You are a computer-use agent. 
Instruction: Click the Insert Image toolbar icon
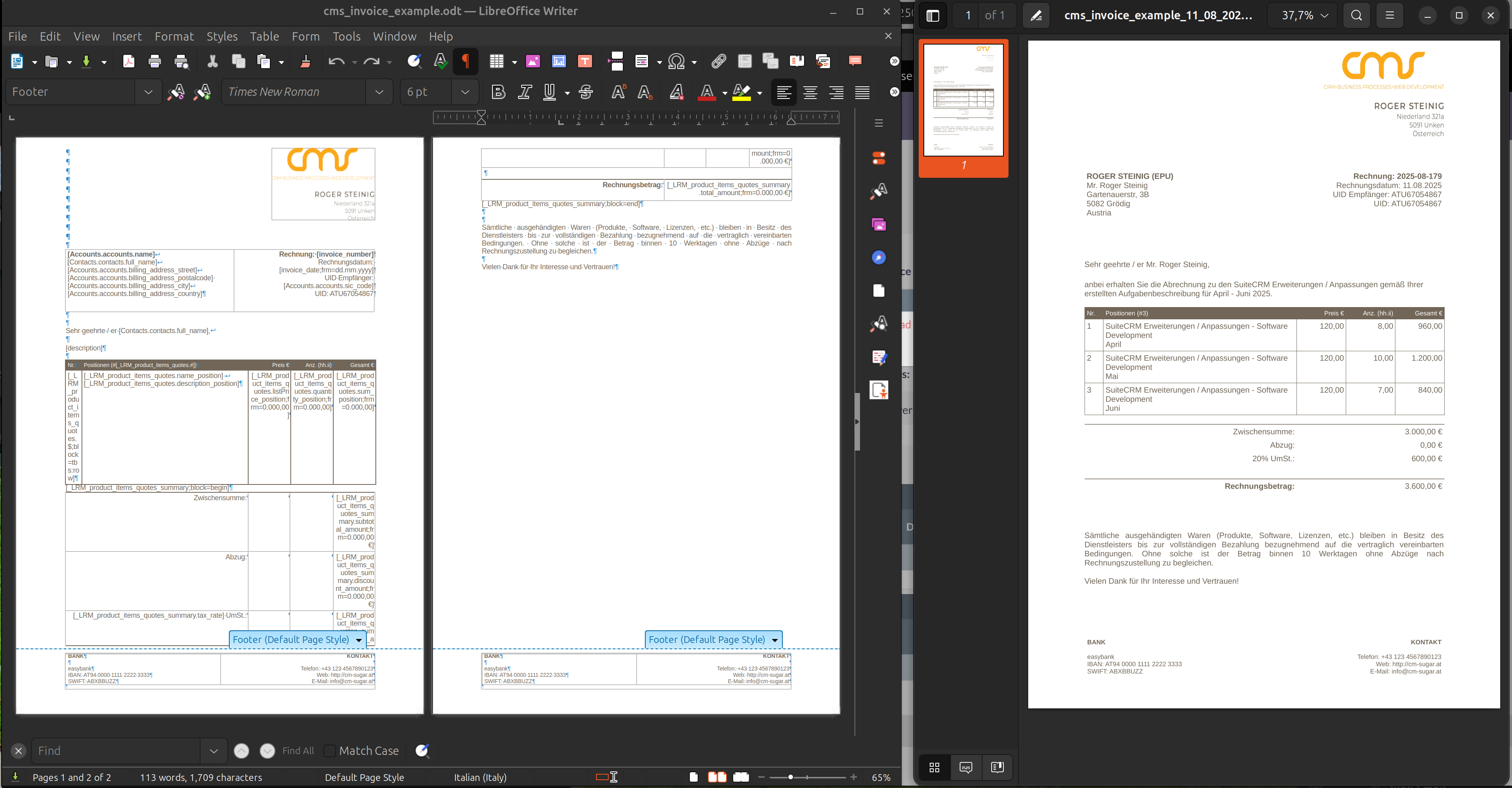click(x=533, y=61)
